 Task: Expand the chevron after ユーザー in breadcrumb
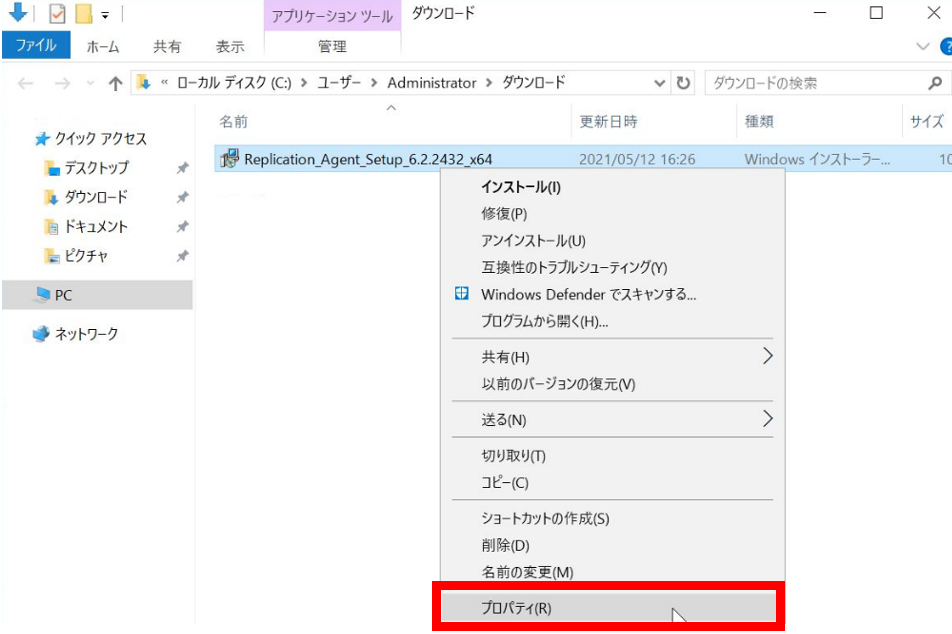(374, 83)
